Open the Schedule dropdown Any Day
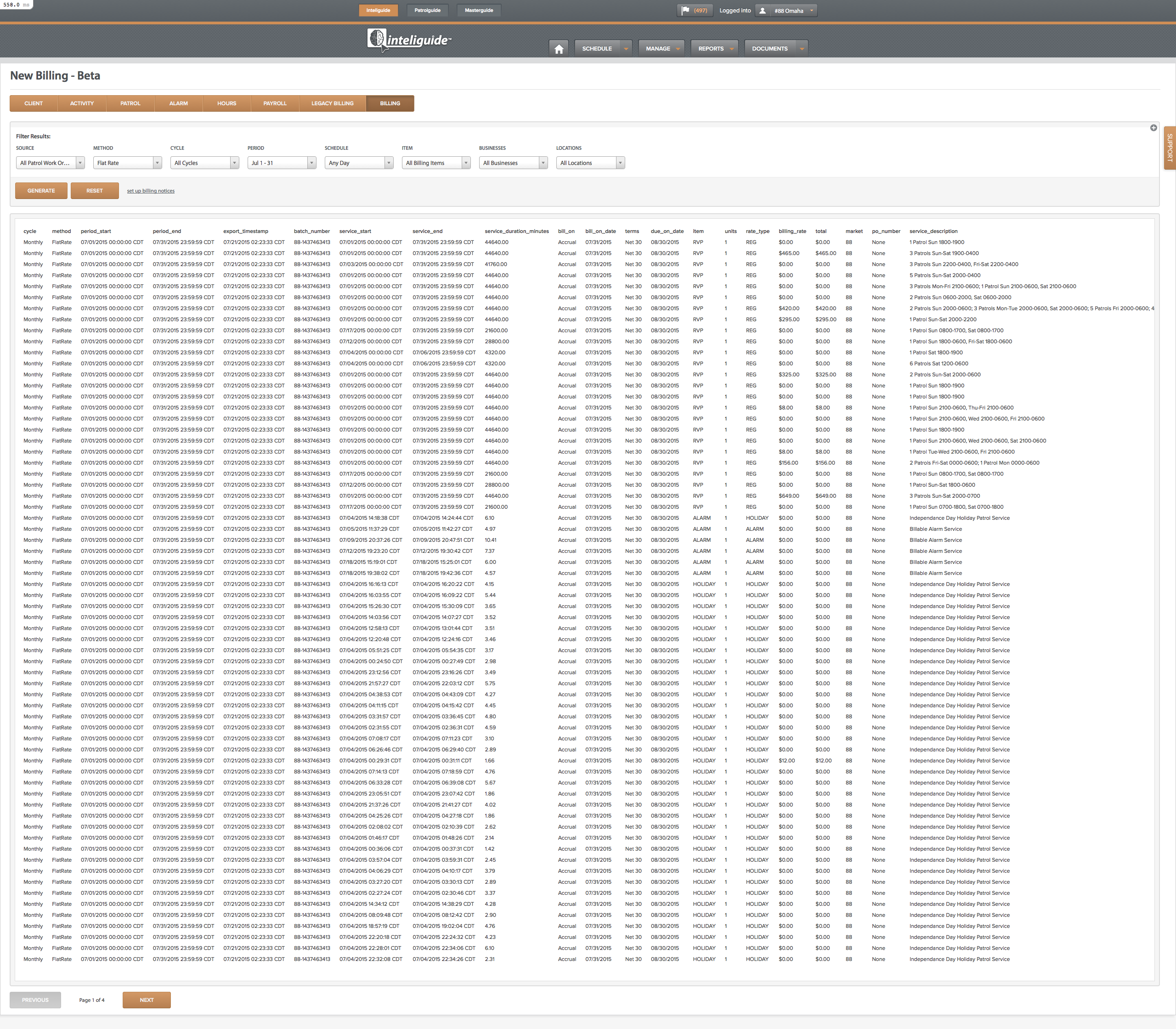 coord(359,163)
